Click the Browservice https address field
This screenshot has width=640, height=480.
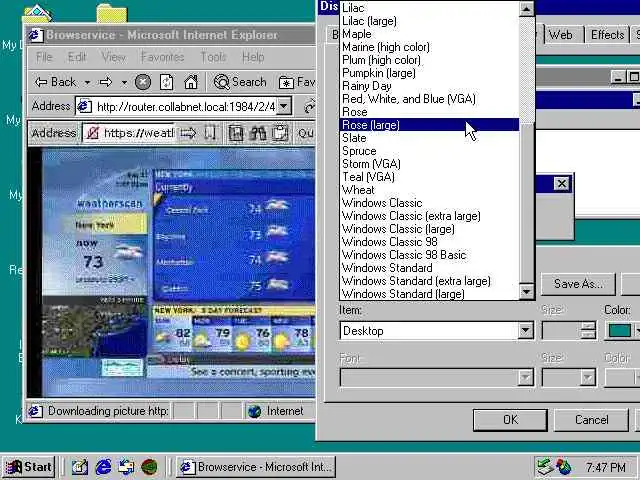129,133
